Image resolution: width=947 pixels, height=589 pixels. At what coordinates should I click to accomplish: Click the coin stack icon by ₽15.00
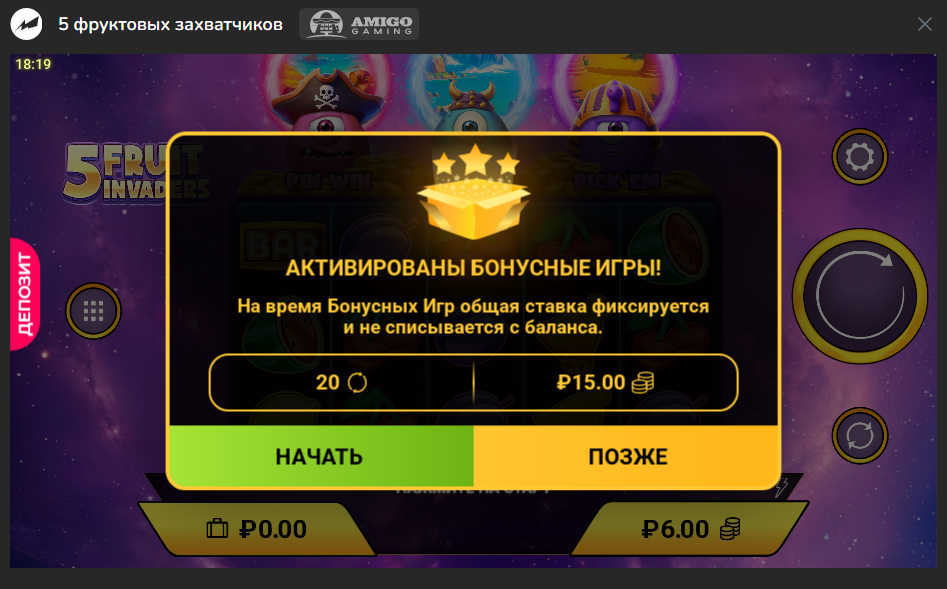click(x=643, y=382)
